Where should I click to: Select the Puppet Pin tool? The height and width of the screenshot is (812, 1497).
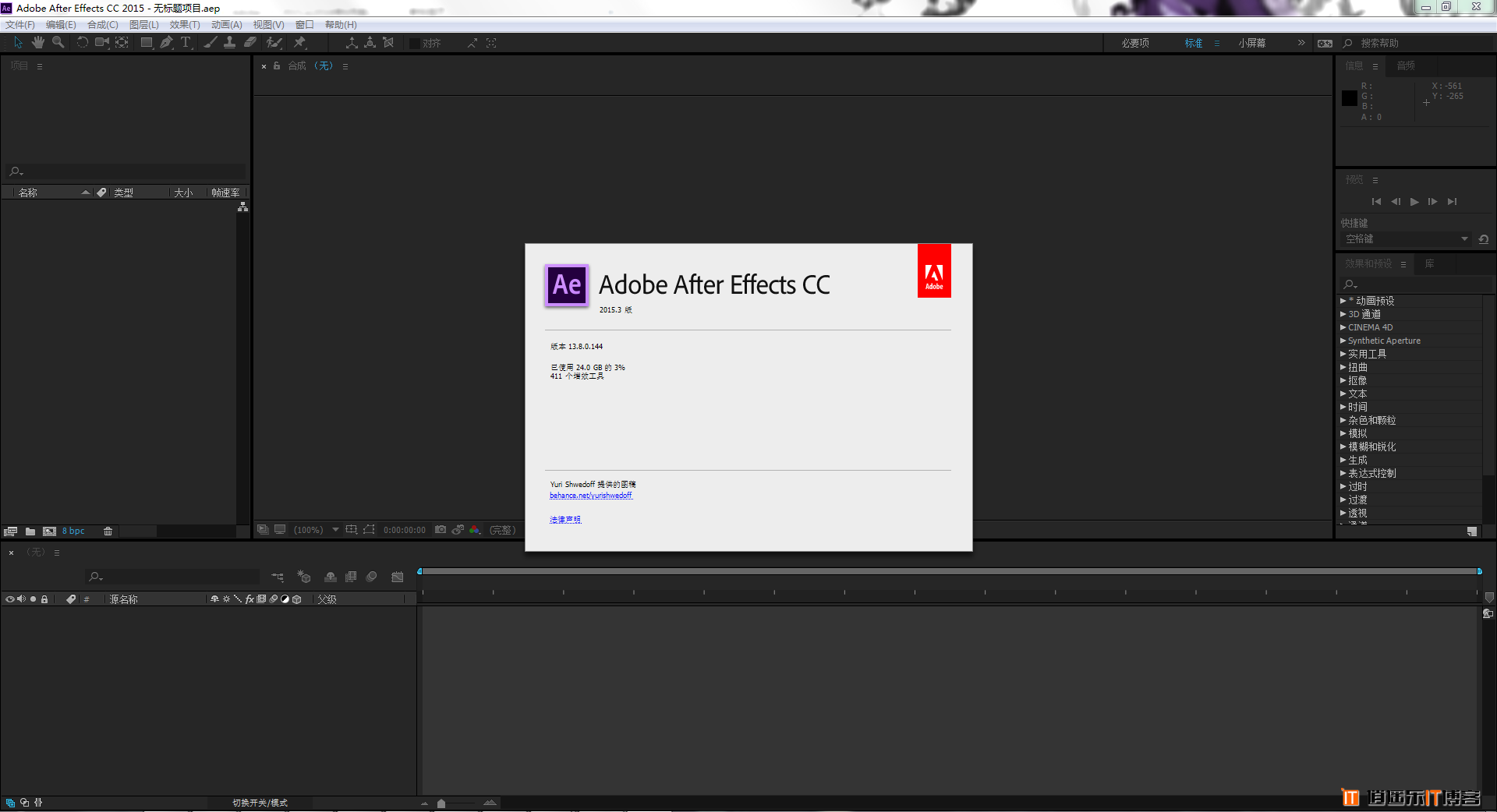(299, 43)
